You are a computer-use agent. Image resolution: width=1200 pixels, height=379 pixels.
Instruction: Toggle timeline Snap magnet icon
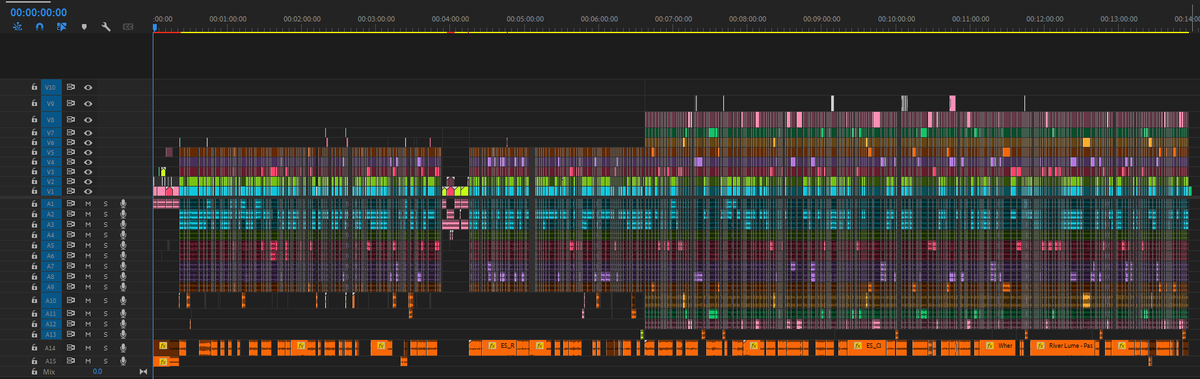(x=40, y=27)
